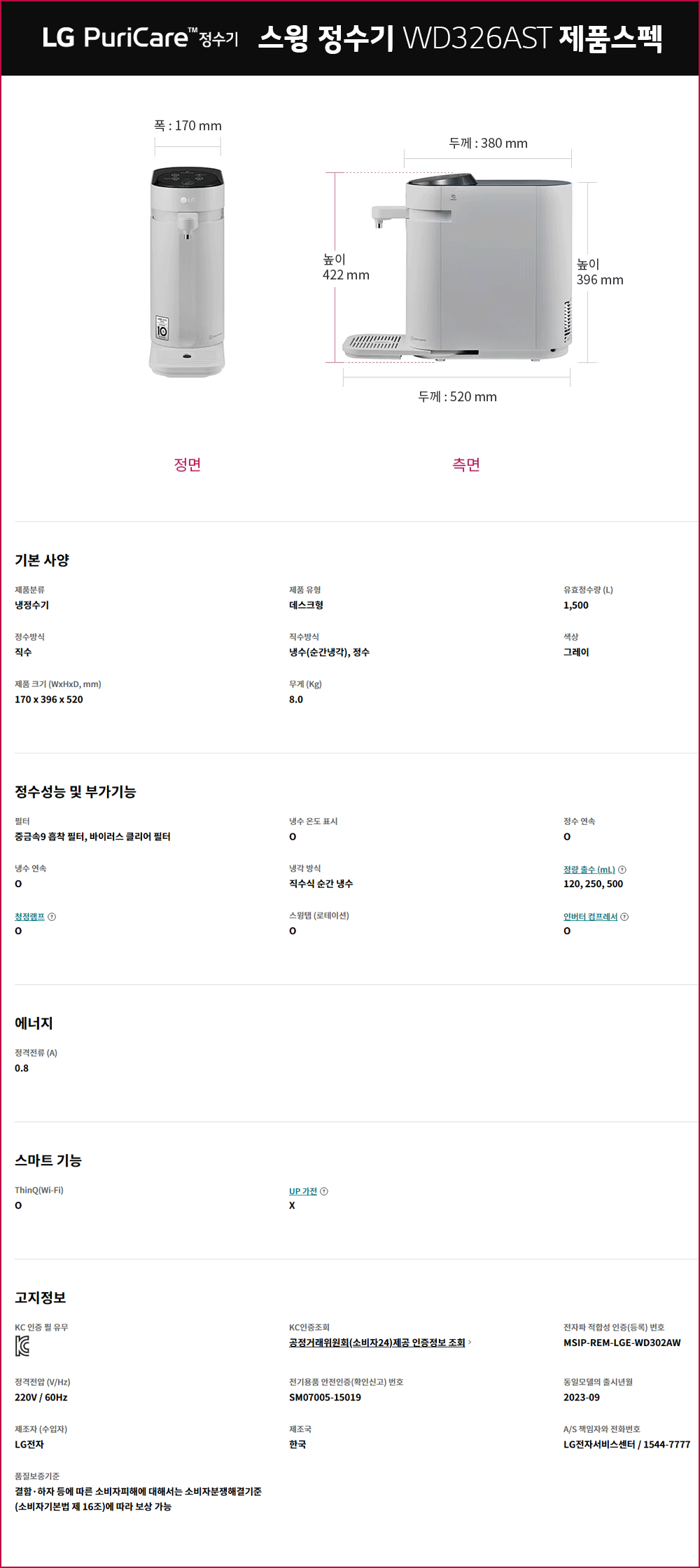Click the arrow after 인증정보 조회 link
The width and height of the screenshot is (700, 1568).
(x=470, y=1342)
